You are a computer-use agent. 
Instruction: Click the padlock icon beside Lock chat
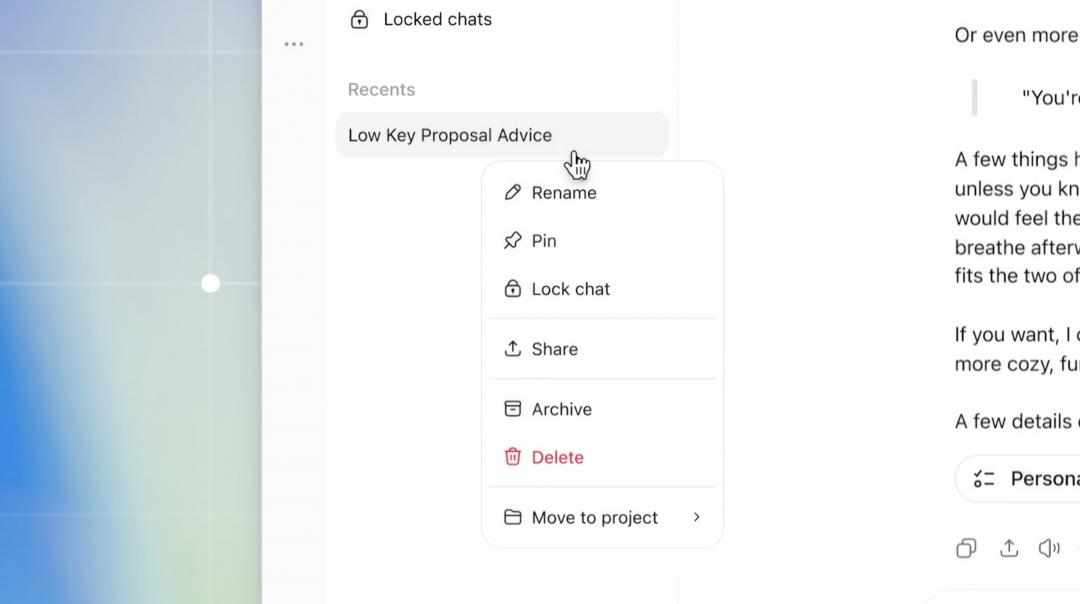[x=512, y=289]
